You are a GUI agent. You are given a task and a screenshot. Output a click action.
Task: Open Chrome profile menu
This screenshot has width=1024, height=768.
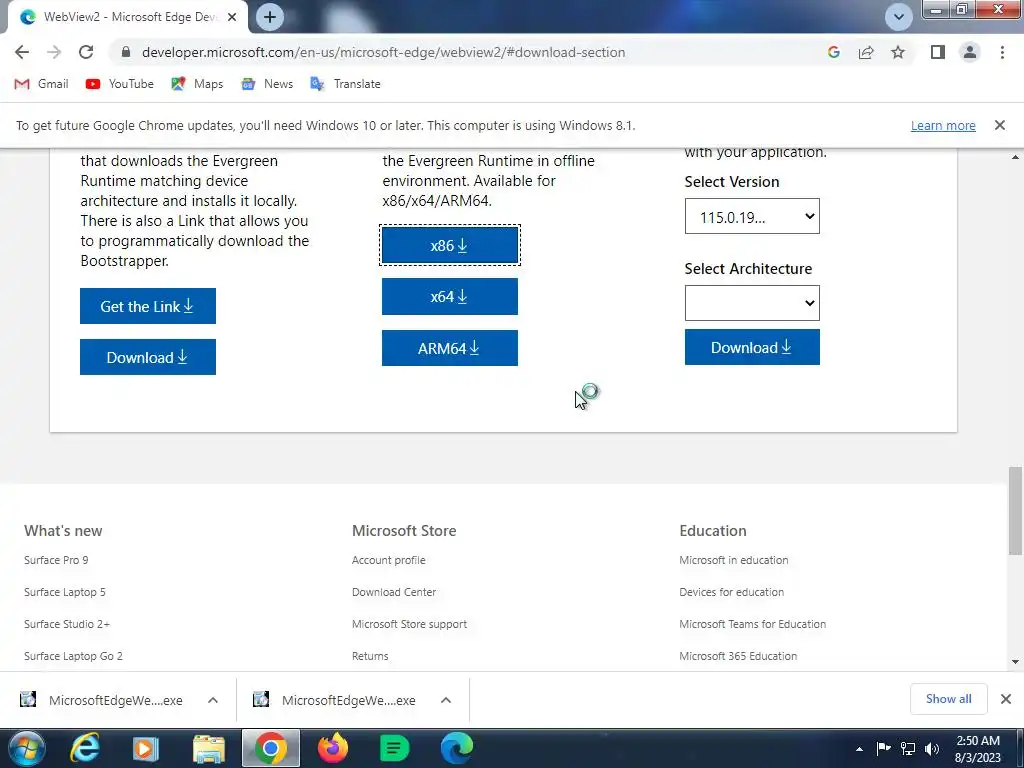point(970,52)
